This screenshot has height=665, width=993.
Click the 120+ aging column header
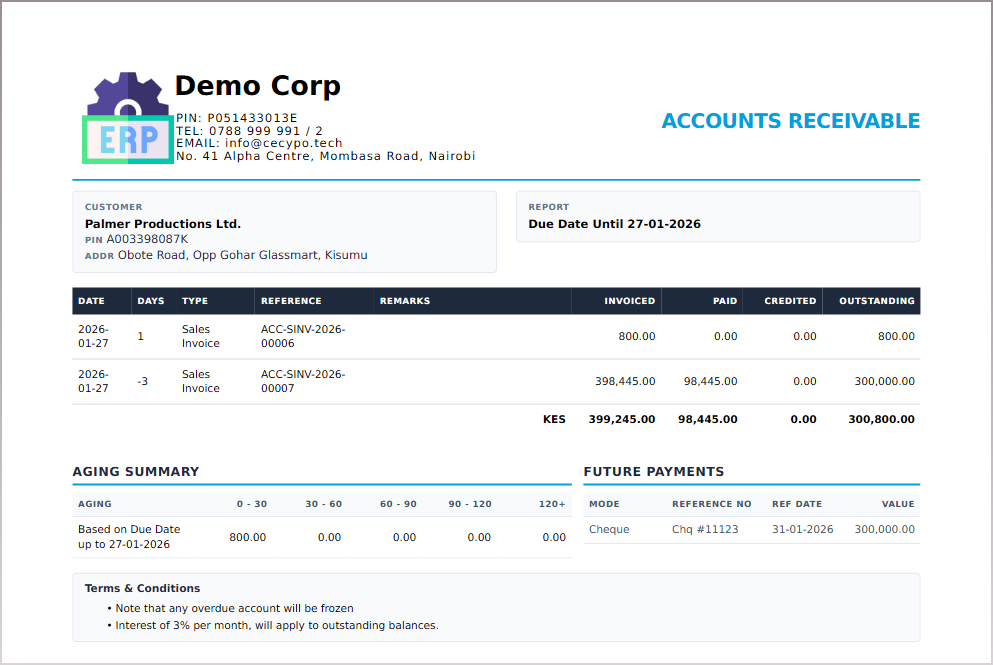(x=552, y=504)
